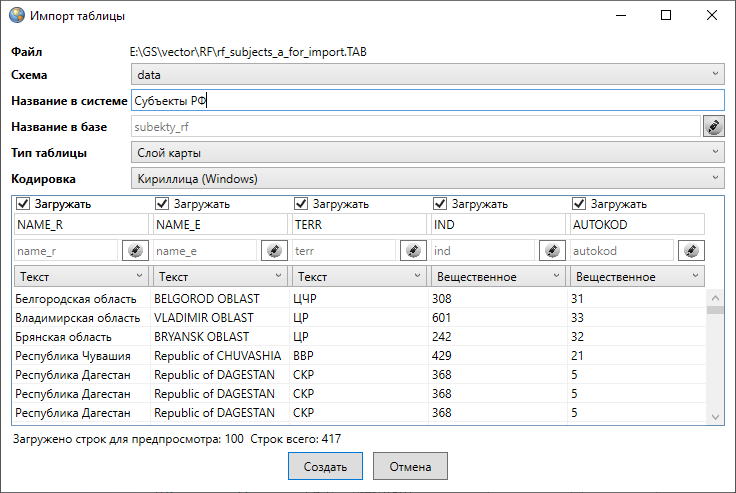The height and width of the screenshot is (493, 736).
Task: Disable 'Загружать' for AUTOKOD column
Action: (580, 204)
